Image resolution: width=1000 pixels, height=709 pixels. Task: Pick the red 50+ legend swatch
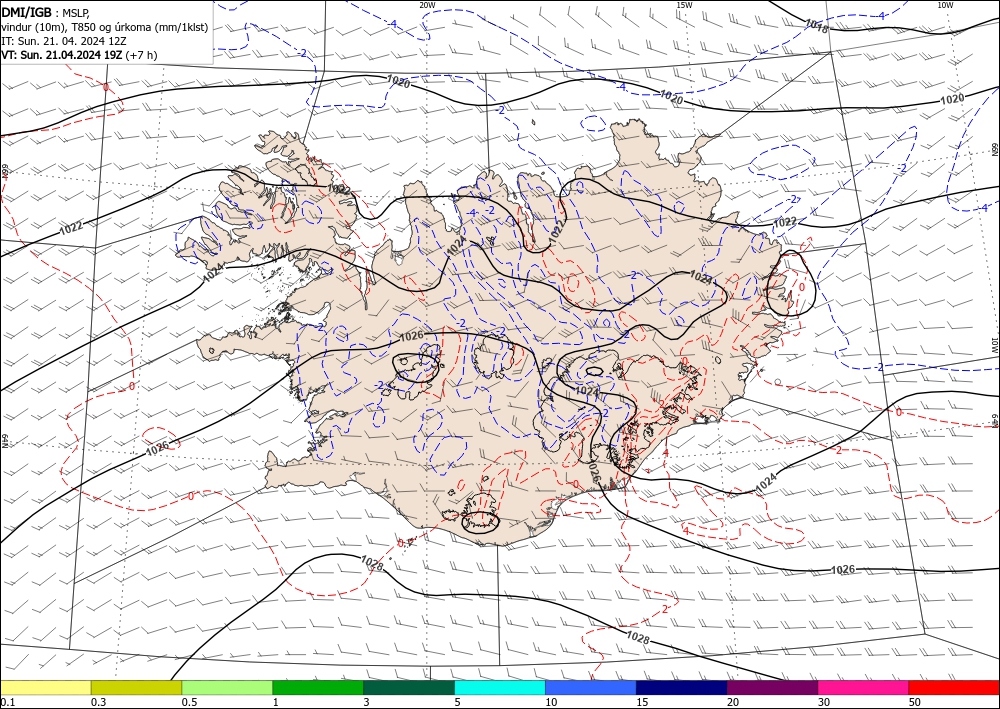coord(954,687)
